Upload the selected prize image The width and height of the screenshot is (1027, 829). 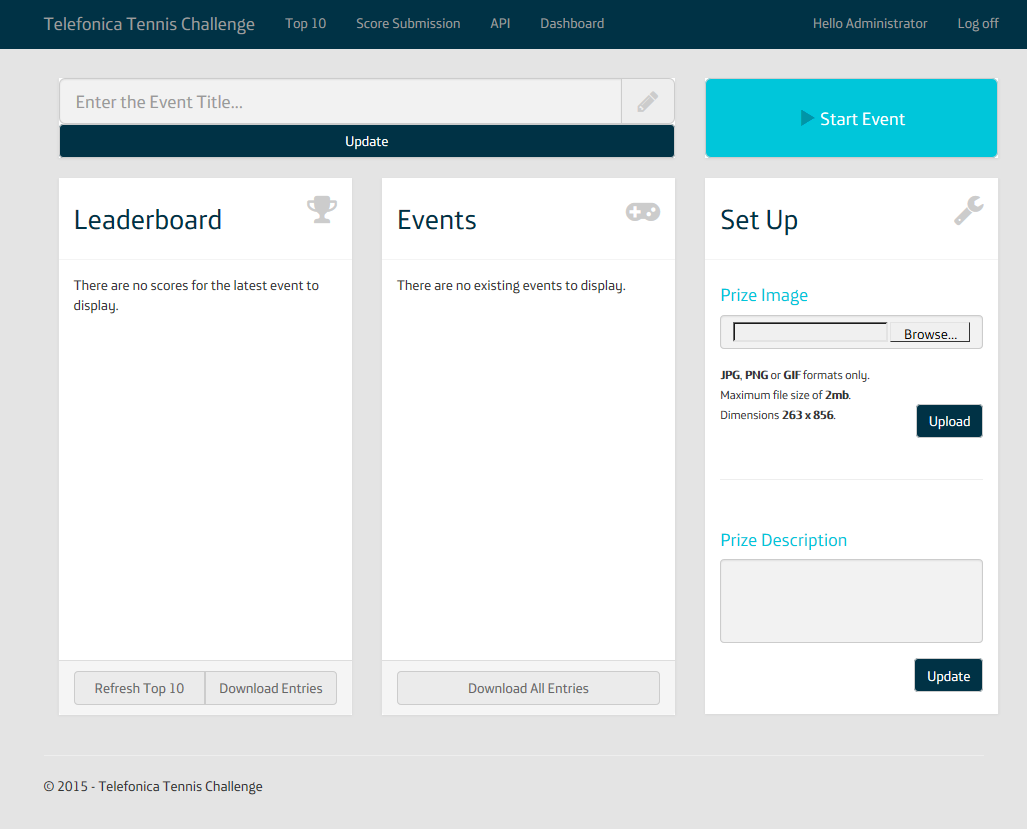949,421
